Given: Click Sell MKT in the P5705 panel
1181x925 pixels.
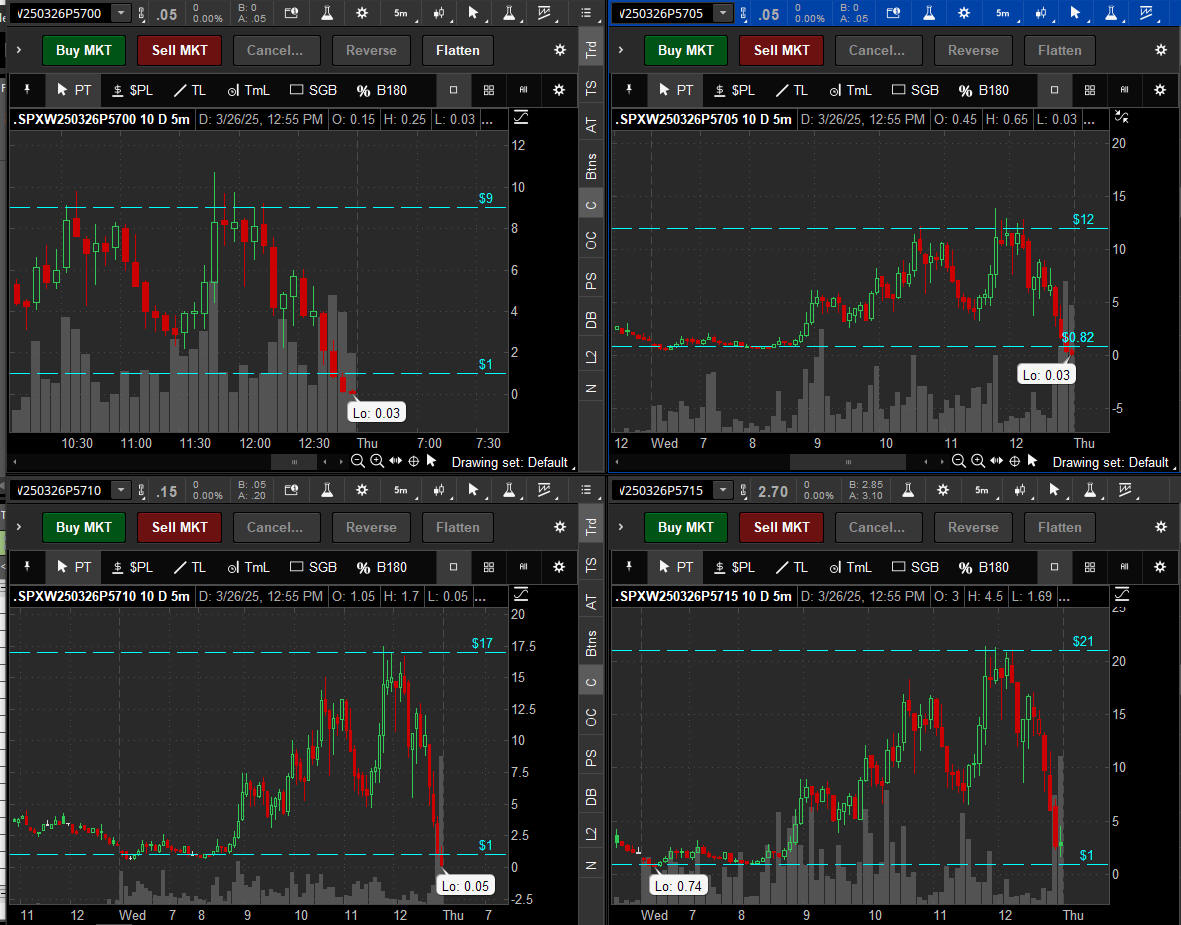Looking at the screenshot, I should coord(781,50).
